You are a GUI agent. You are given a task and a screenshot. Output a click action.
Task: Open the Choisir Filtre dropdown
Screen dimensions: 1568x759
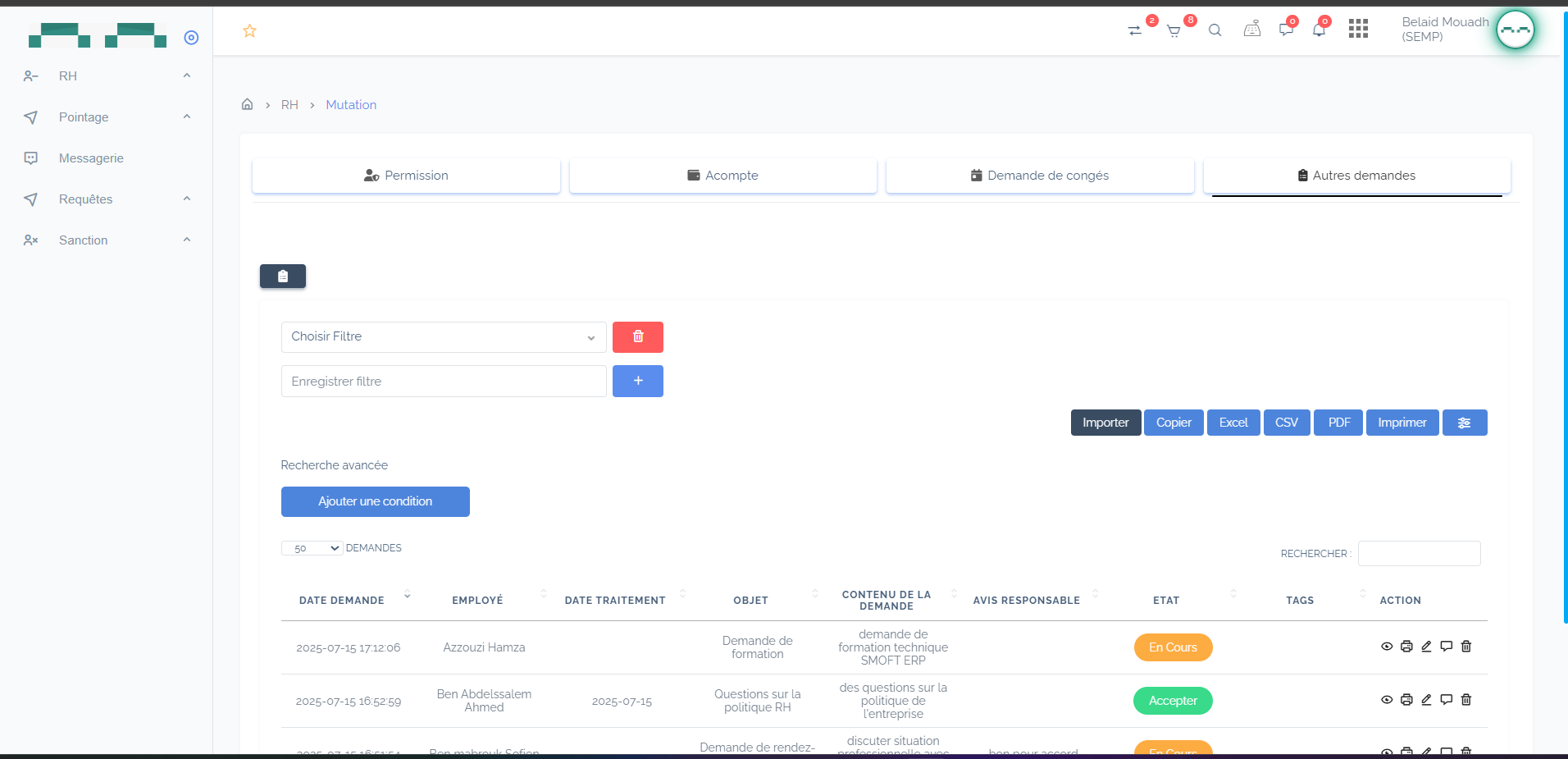(x=444, y=337)
